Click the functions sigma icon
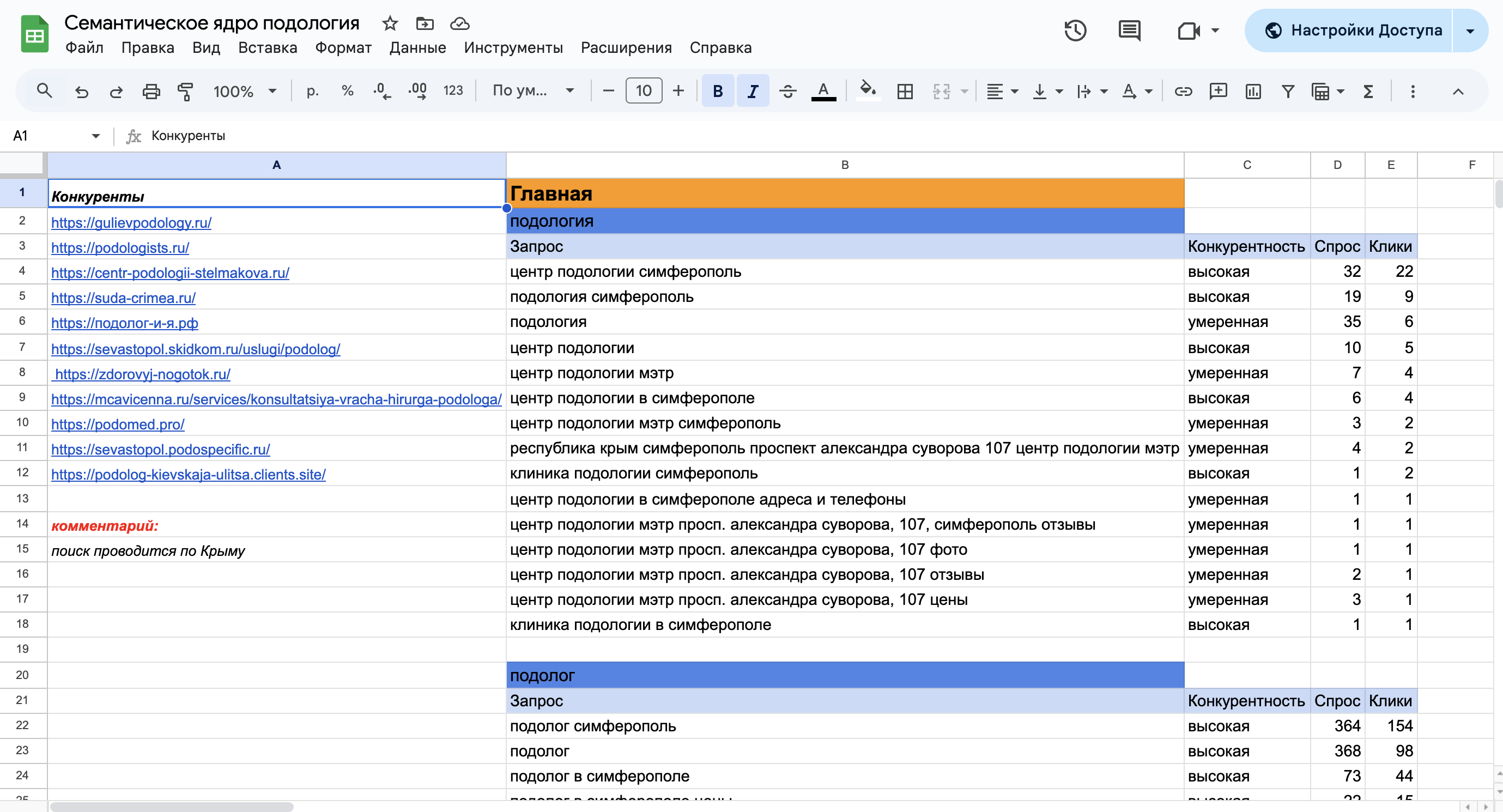Image resolution: width=1503 pixels, height=812 pixels. click(x=1368, y=92)
